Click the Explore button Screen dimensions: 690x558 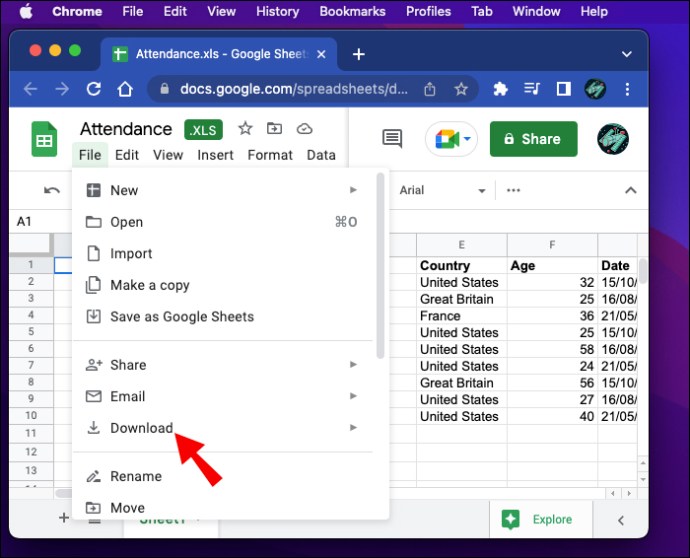point(540,519)
